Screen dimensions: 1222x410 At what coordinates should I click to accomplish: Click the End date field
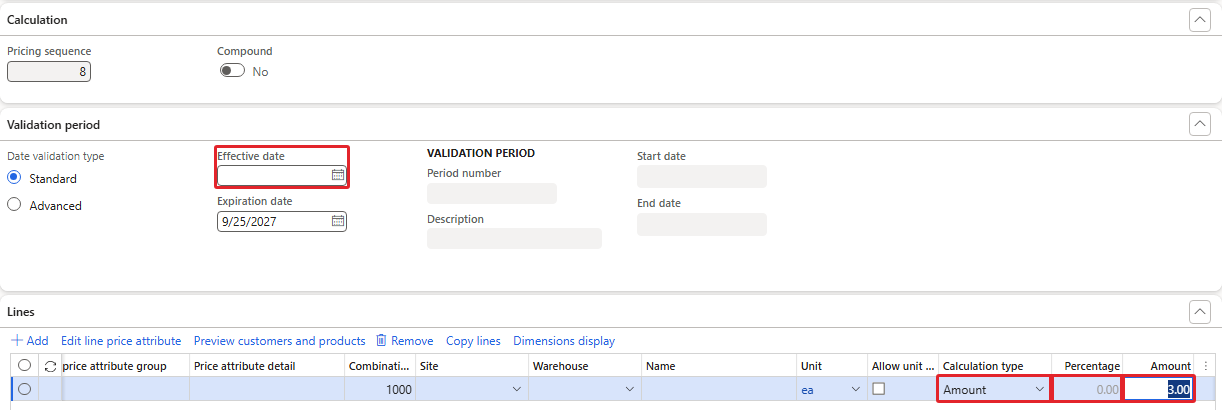coord(702,224)
